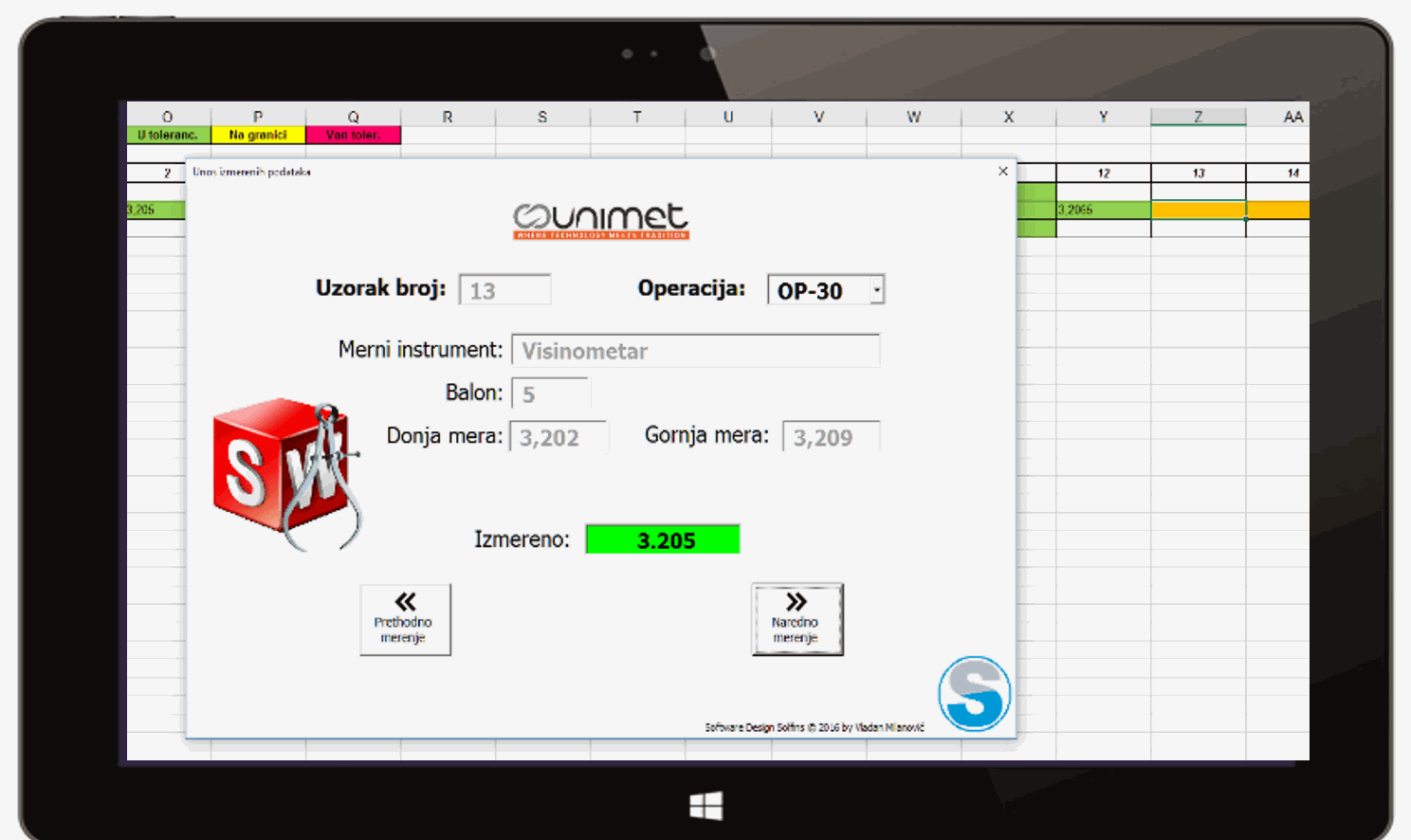This screenshot has height=840, width=1411.
Task: Open the Operacija OP-30 dropdown
Action: point(877,290)
